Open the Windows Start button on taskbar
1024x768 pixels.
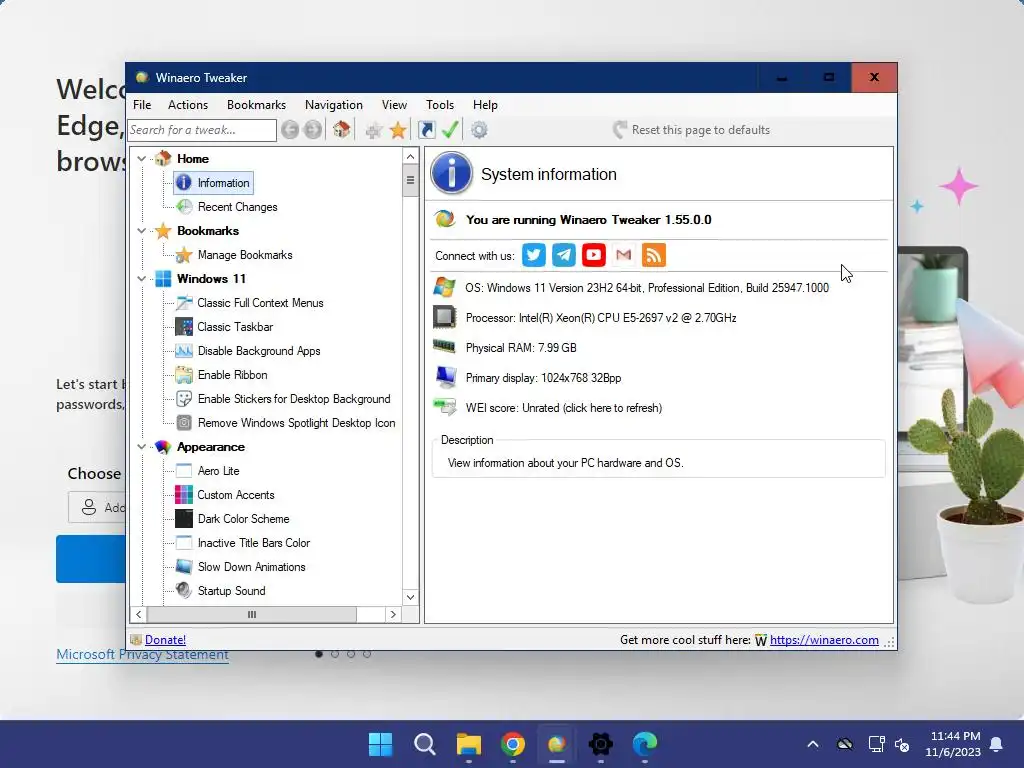(x=380, y=743)
